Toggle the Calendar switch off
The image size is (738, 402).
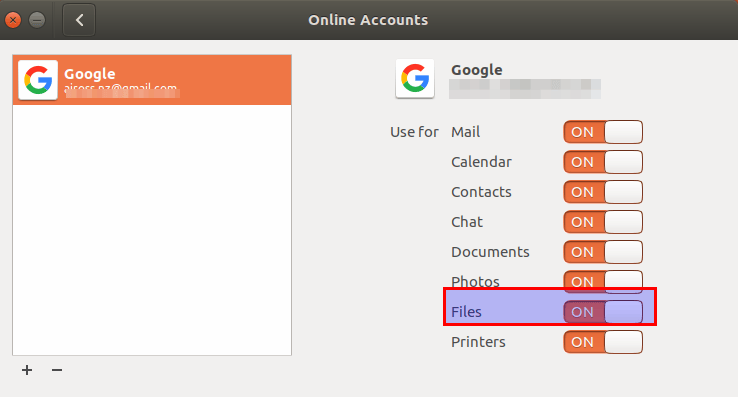603,162
